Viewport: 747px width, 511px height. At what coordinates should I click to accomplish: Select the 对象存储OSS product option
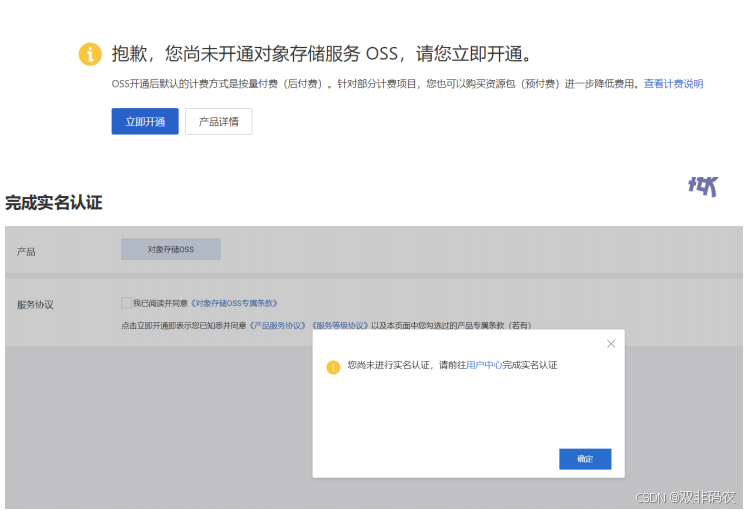[171, 249]
